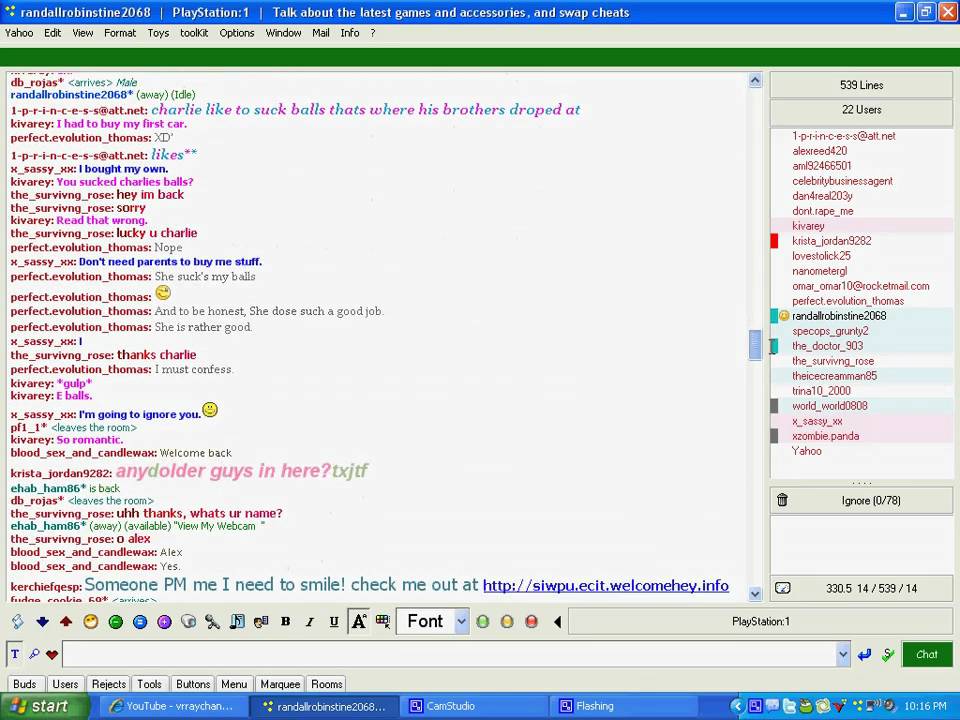Image resolution: width=960 pixels, height=720 pixels.
Task: Click the gray speech bubble icon
Action: (189, 622)
